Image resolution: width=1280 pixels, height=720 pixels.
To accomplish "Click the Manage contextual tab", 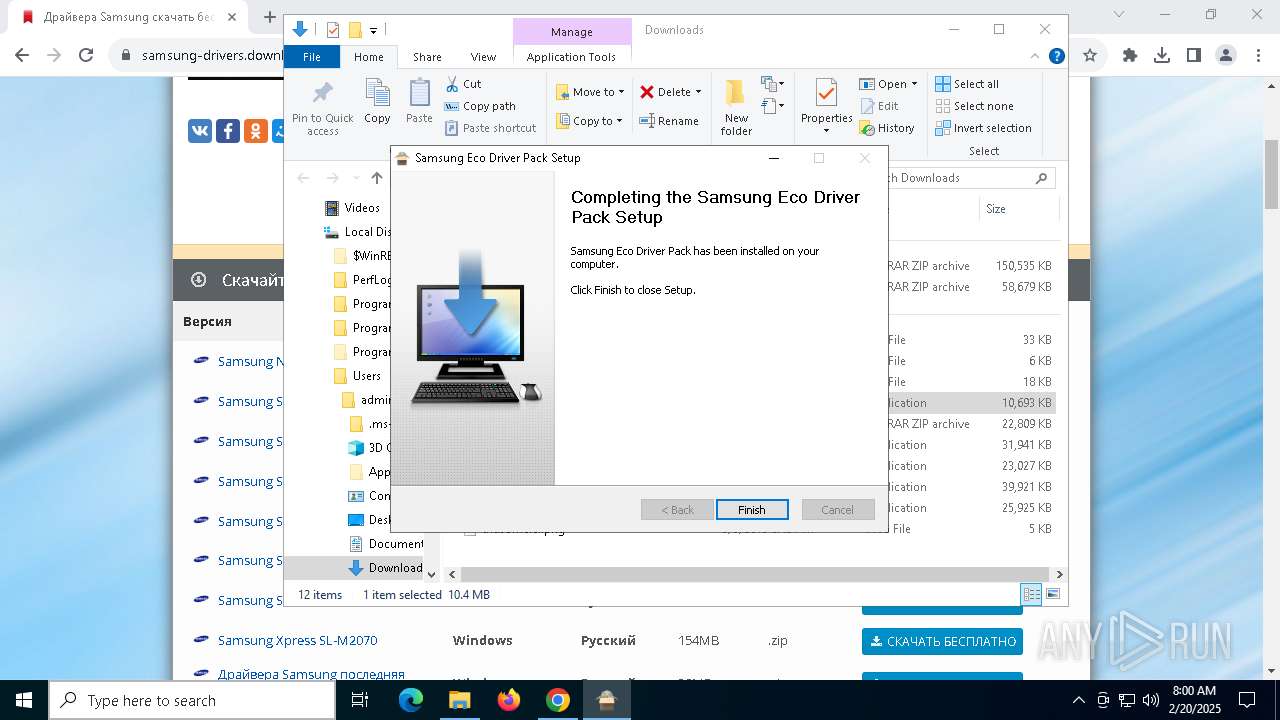I will pos(571,31).
